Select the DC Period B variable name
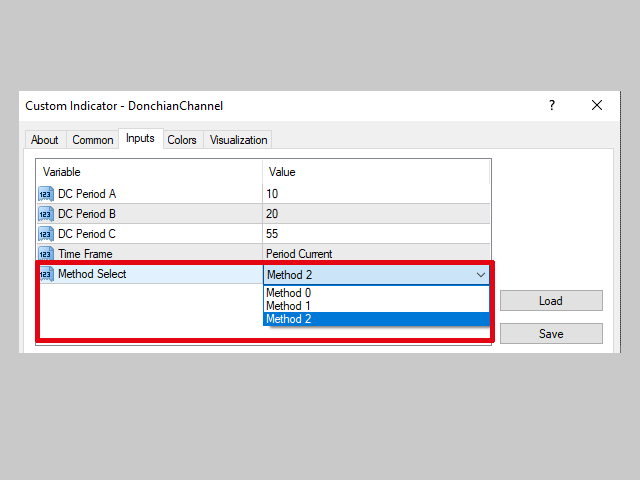 (x=87, y=214)
